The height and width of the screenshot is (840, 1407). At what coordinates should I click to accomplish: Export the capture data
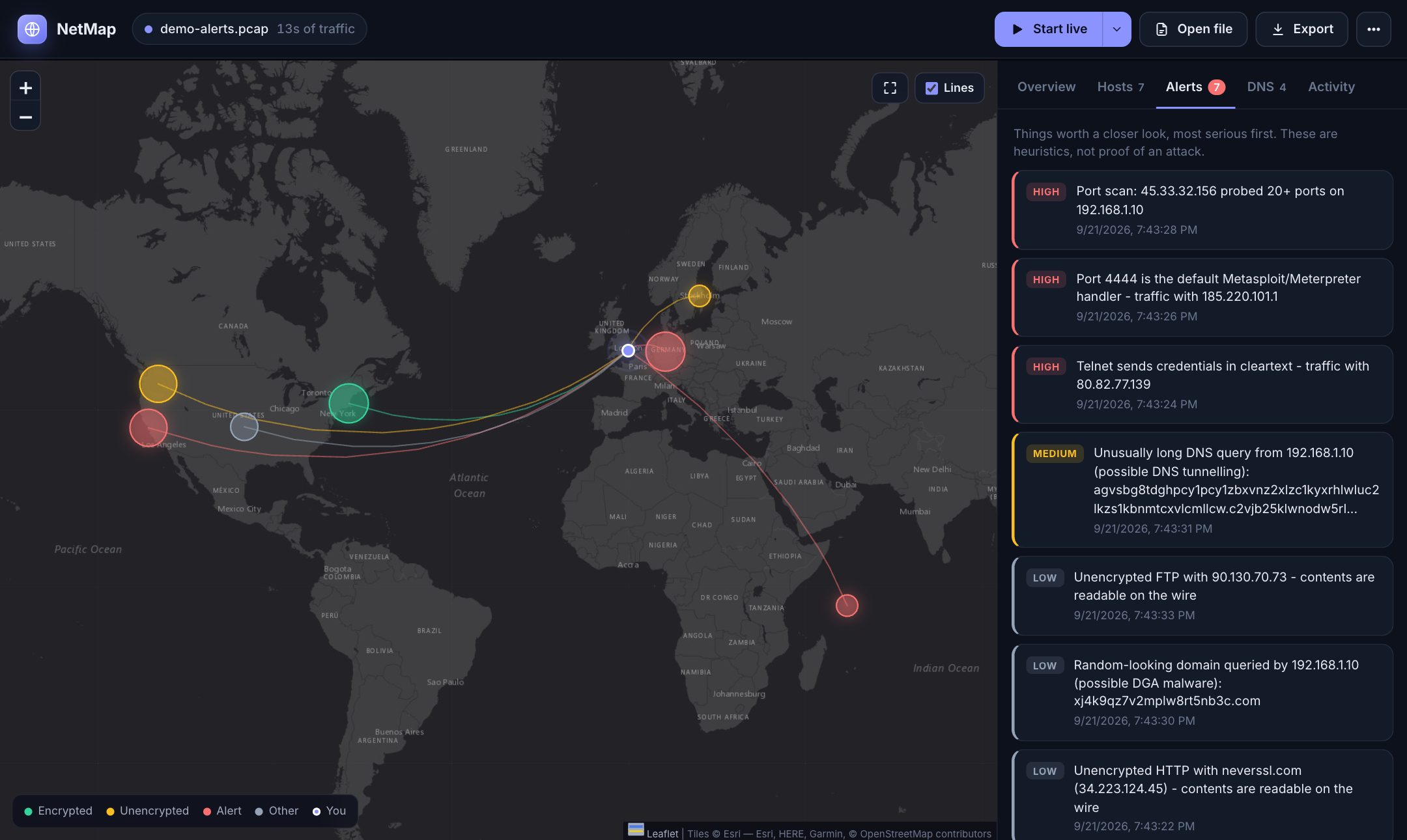(x=1301, y=29)
